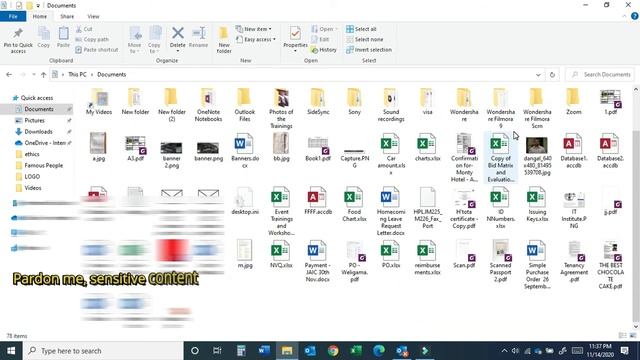Select Photos of the Trainings folder
The image size is (640, 360).
pos(281,108)
